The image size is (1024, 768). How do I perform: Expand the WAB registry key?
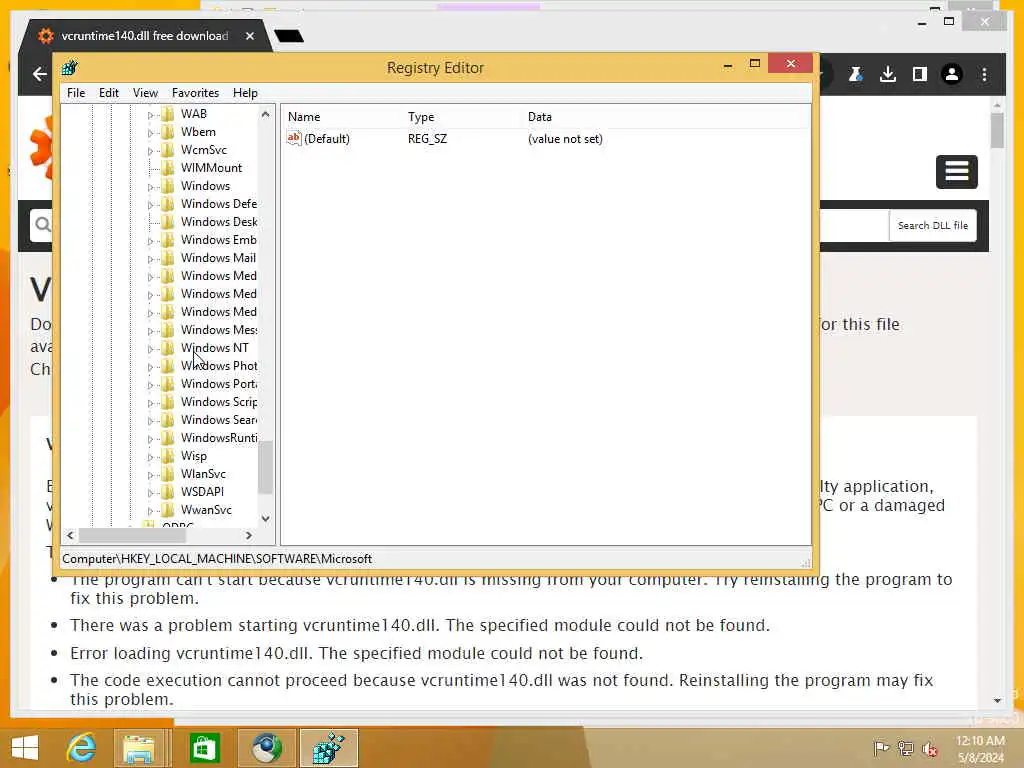[x=150, y=115]
